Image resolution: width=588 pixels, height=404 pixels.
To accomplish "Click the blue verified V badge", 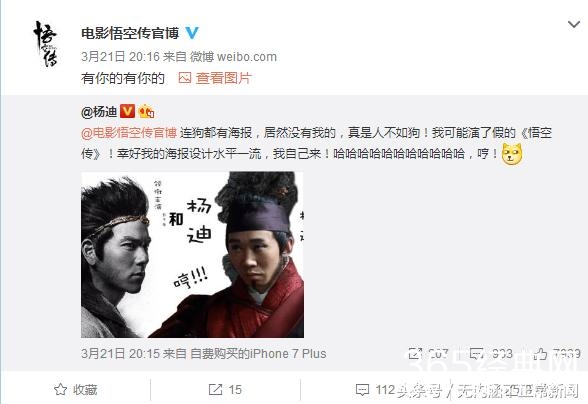I will pyautogui.click(x=192, y=33).
